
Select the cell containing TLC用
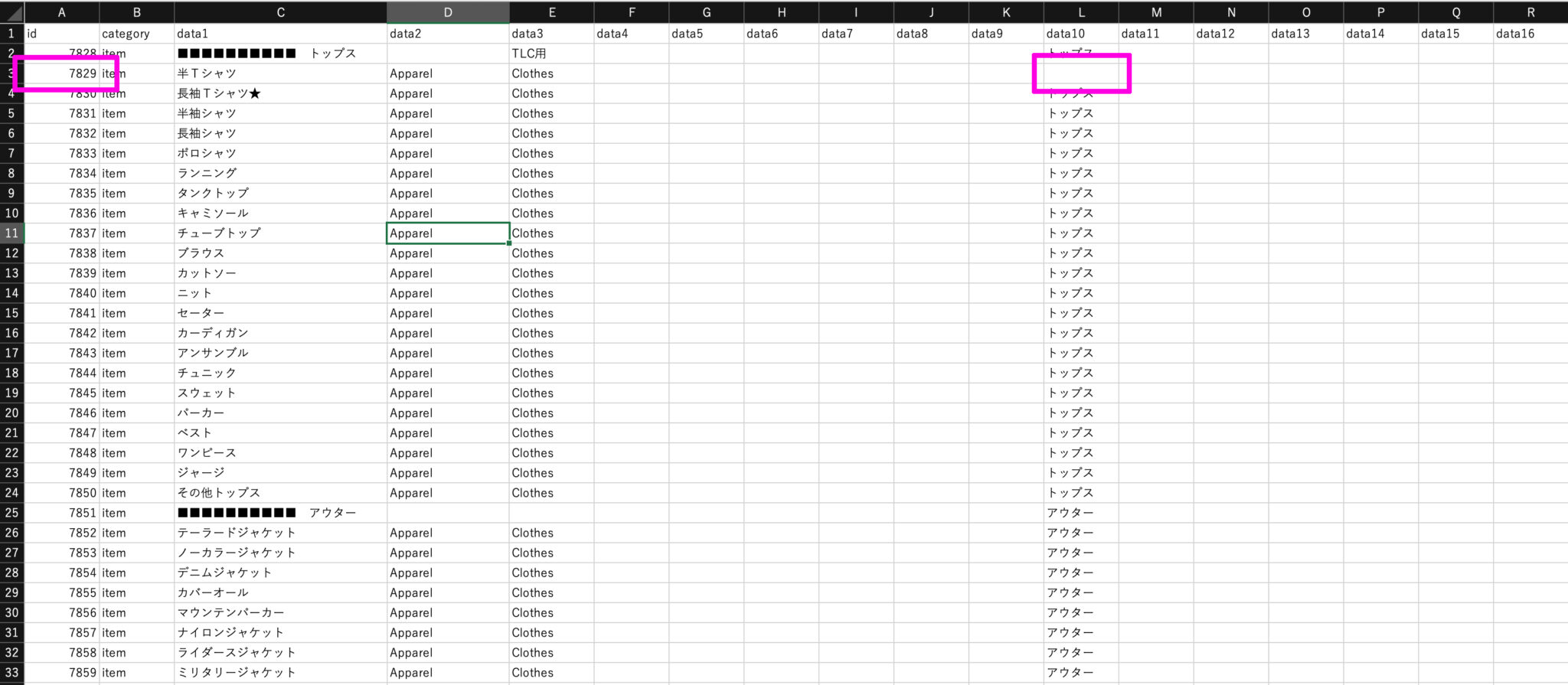pyautogui.click(x=551, y=54)
